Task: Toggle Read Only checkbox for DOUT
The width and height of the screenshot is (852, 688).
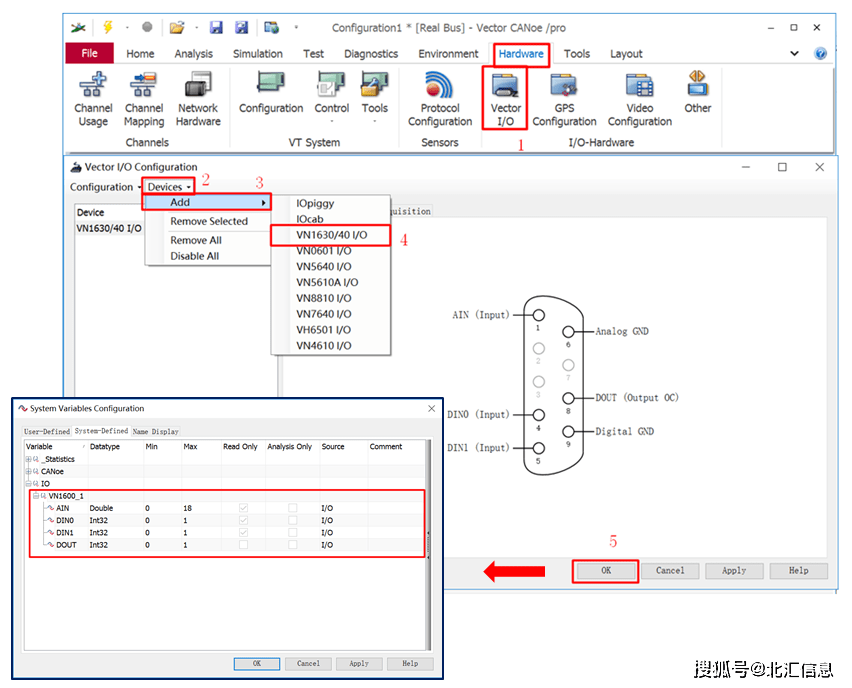Action: point(243,545)
